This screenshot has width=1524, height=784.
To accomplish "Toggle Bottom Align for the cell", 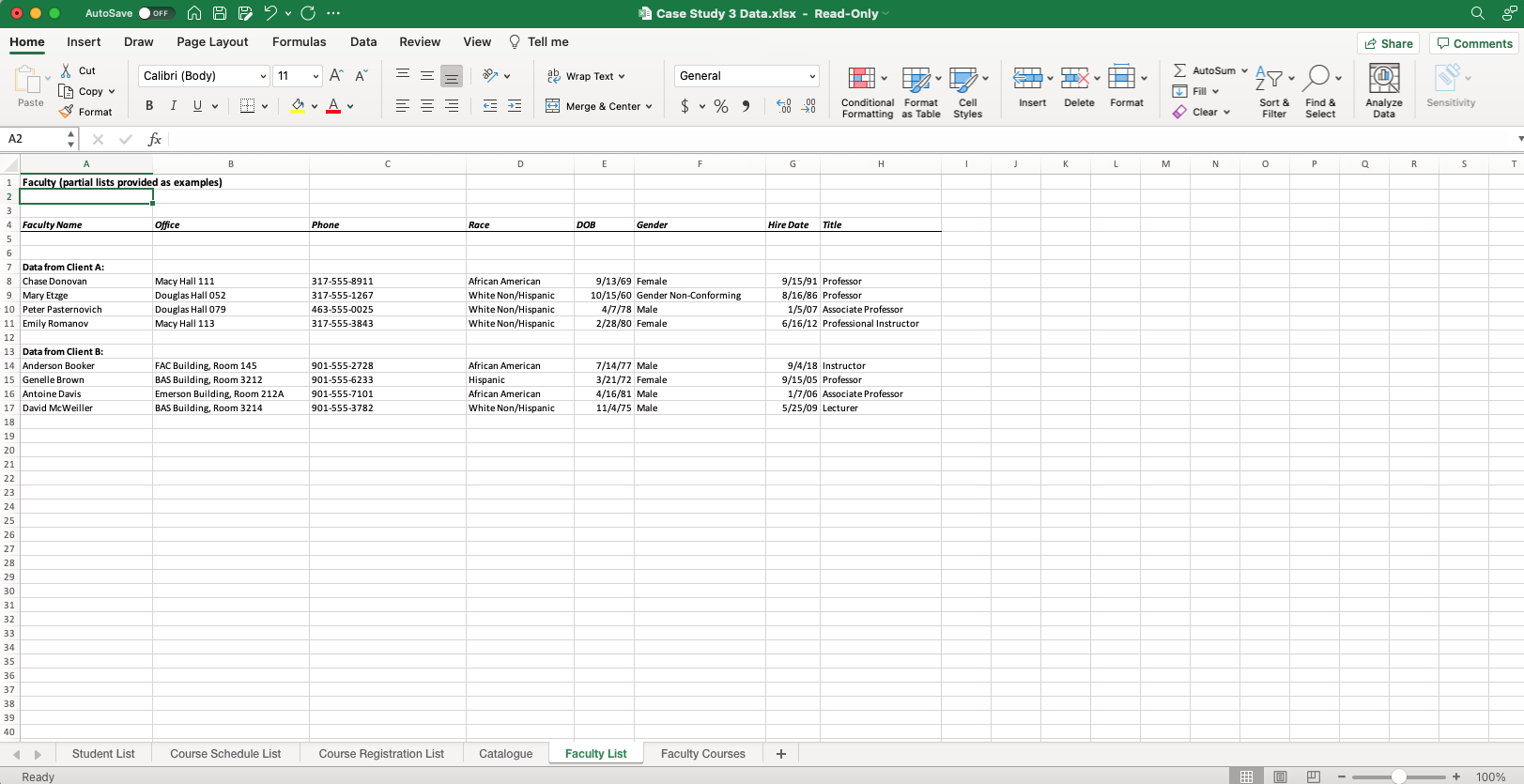I will point(452,75).
